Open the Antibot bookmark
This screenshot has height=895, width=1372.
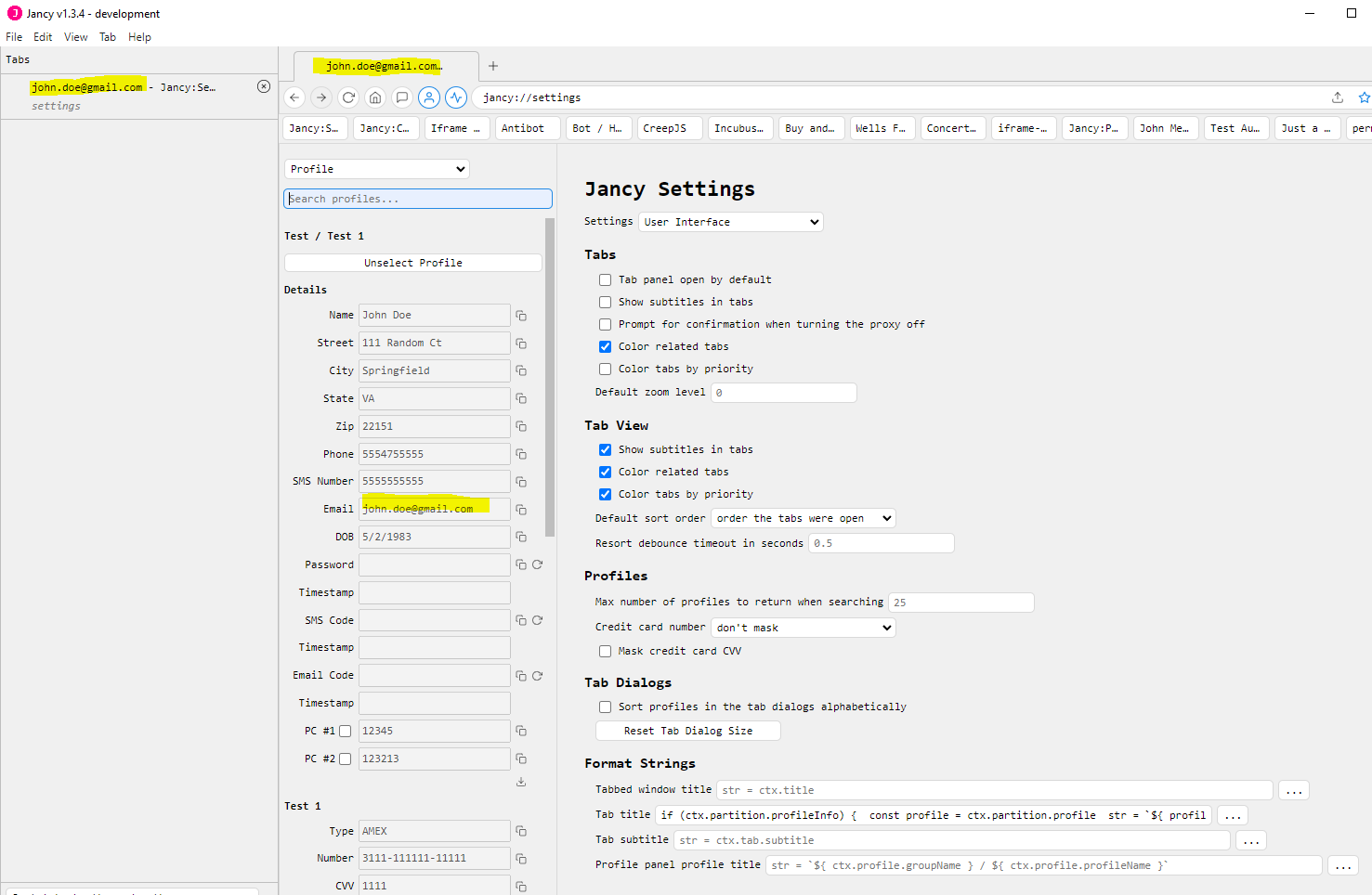[x=528, y=128]
